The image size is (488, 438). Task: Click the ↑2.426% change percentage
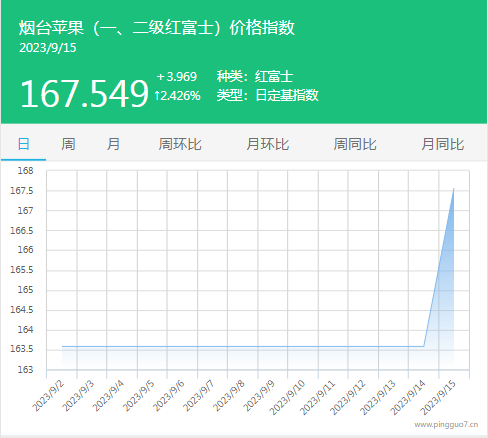pos(177,96)
